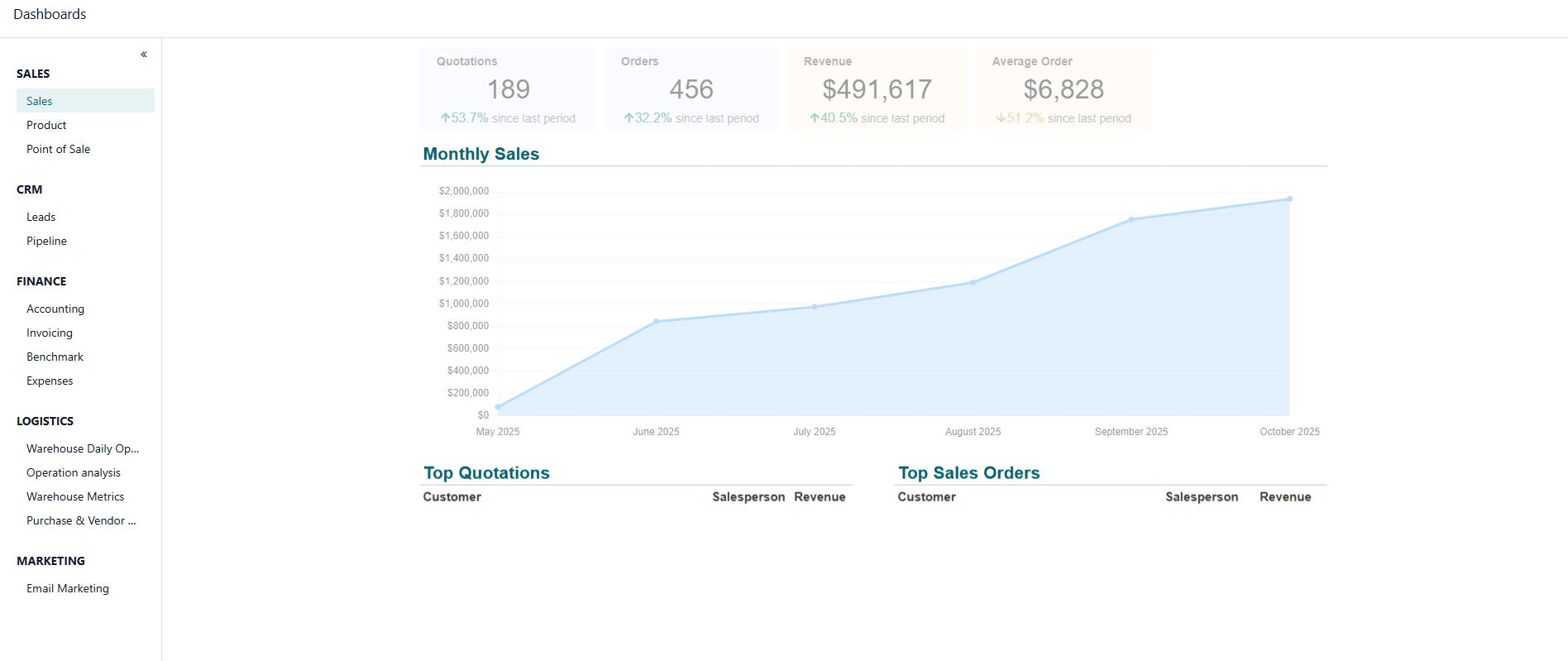1568x661 pixels.
Task: Click Customer header in Top Sales Orders
Action: [x=926, y=497]
